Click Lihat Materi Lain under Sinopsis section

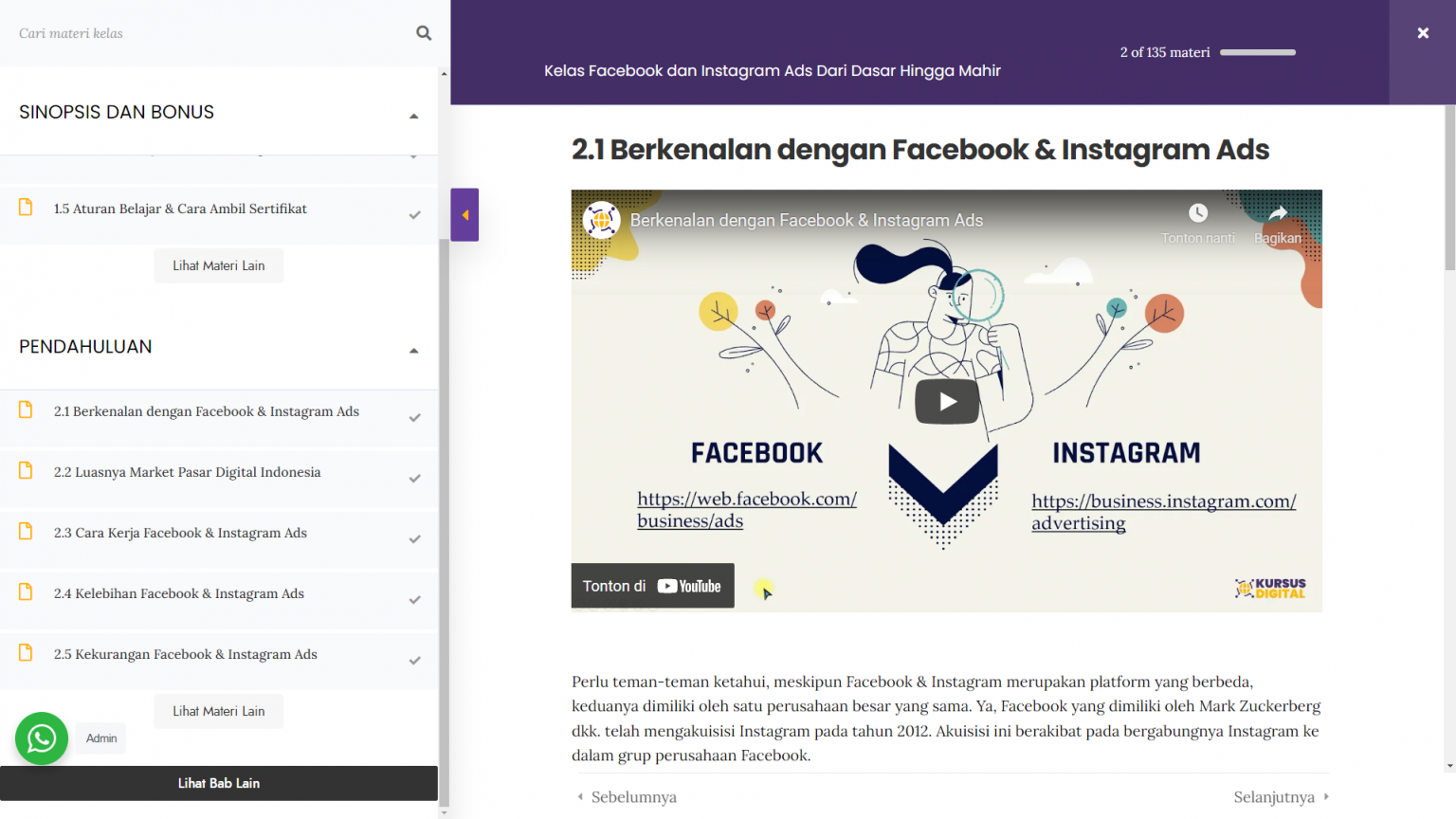[x=219, y=265]
